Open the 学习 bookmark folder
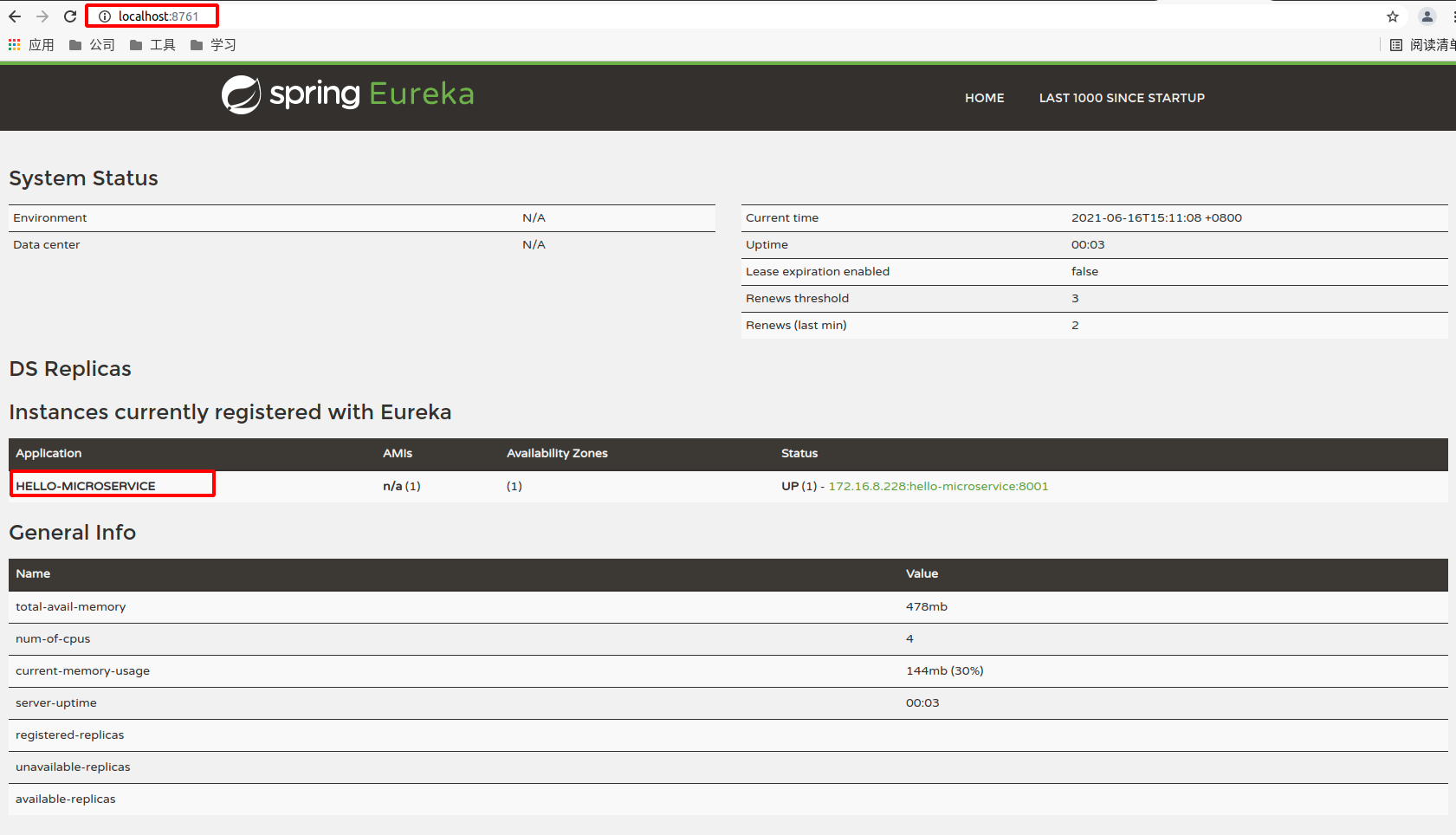 (x=213, y=45)
